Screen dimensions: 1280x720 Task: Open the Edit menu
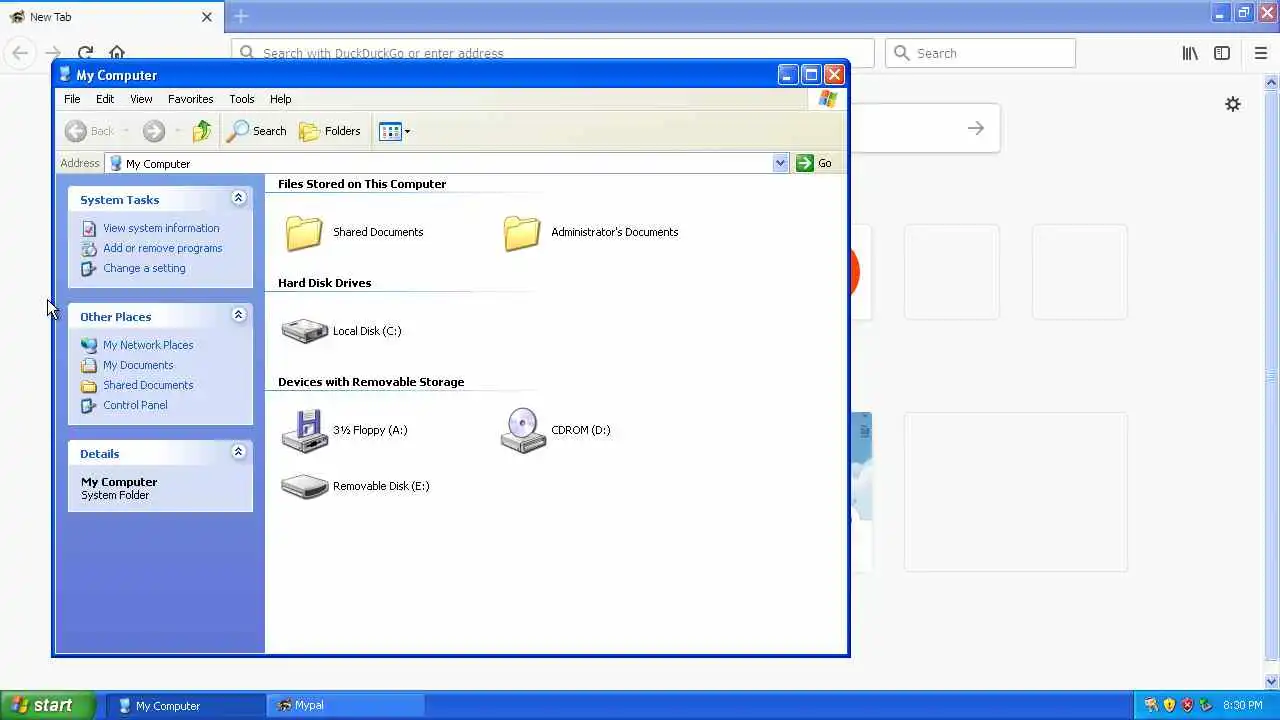(105, 99)
